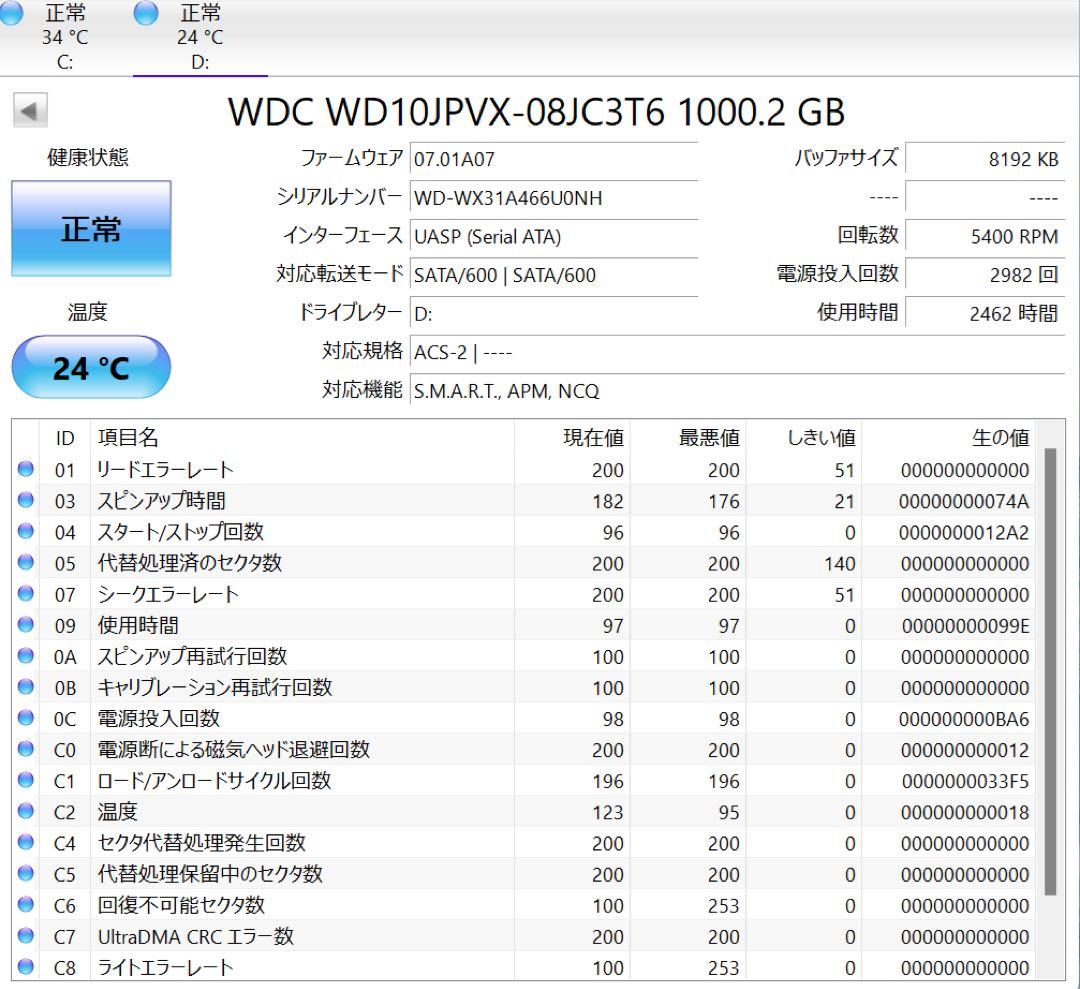The height and width of the screenshot is (989, 1080).
Task: Click the status icon for row C0 磁気ヘッド退避回数
Action: pos(25,749)
